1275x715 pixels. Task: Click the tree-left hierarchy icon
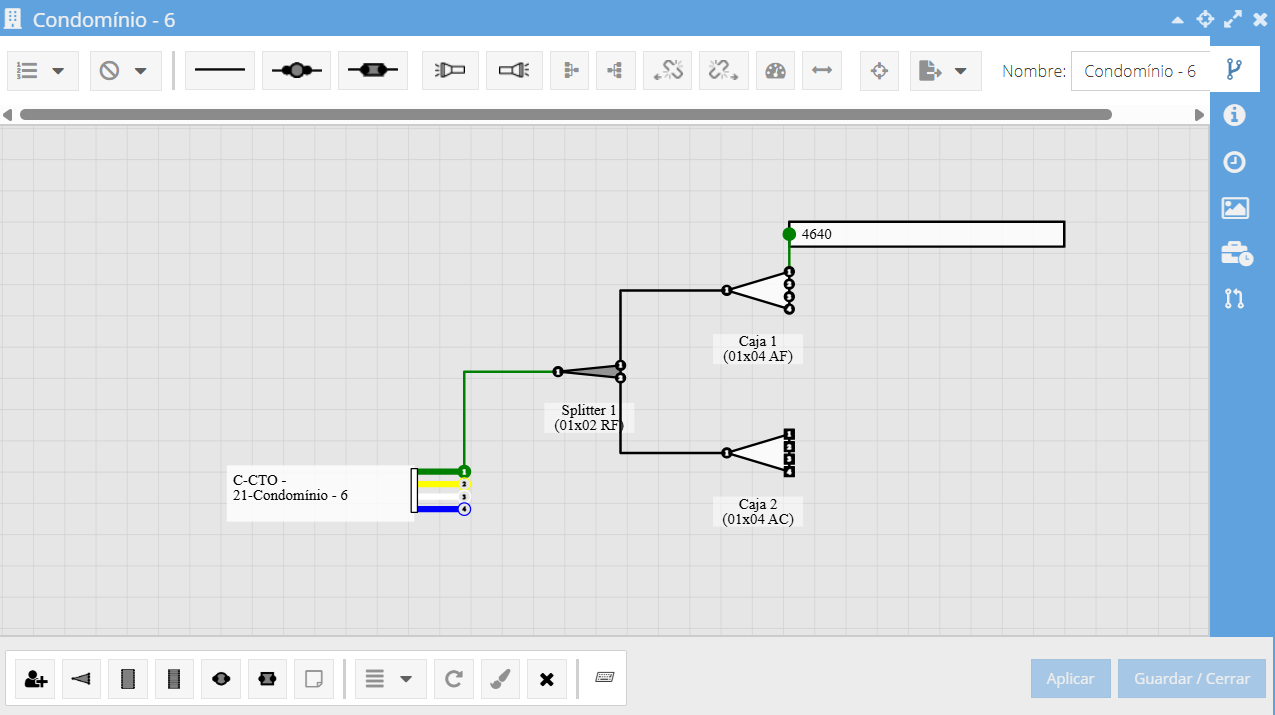click(x=615, y=71)
